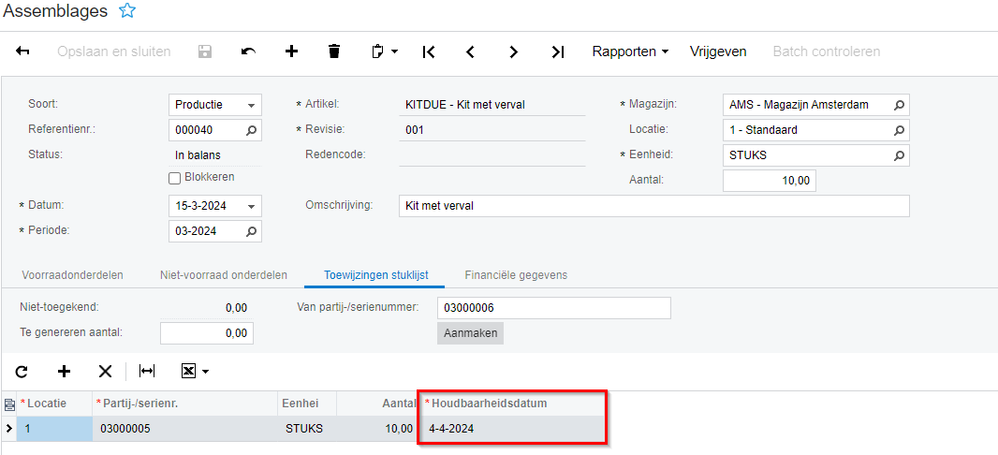The width and height of the screenshot is (998, 455).
Task: Add new record with plus icon
Action: point(291,51)
